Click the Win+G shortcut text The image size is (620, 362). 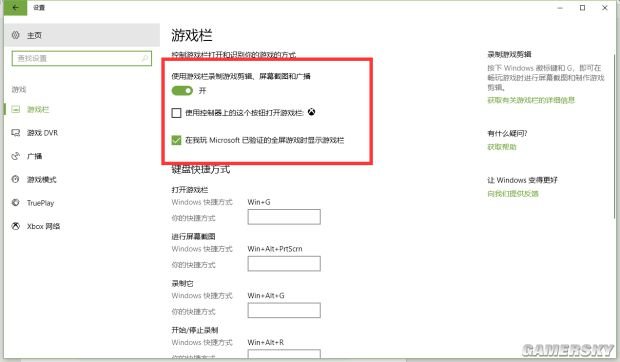click(x=259, y=202)
